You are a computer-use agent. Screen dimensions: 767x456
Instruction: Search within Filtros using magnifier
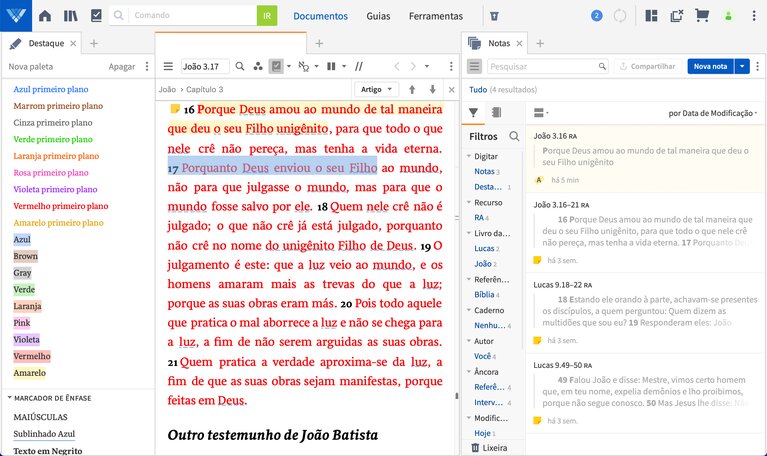pos(514,136)
